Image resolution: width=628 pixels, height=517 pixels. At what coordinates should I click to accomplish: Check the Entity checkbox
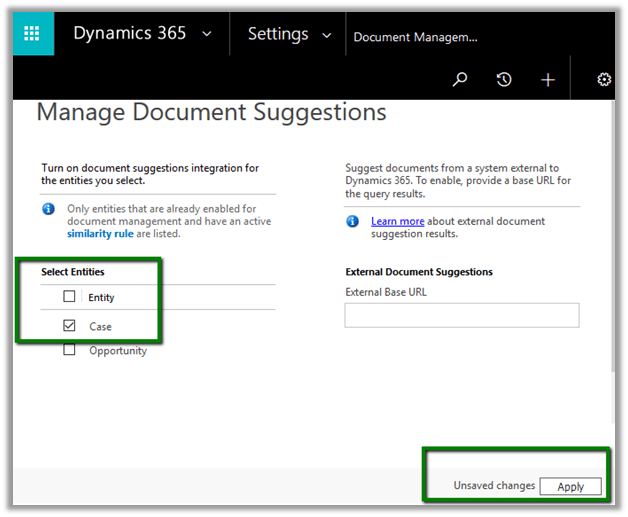point(69,297)
